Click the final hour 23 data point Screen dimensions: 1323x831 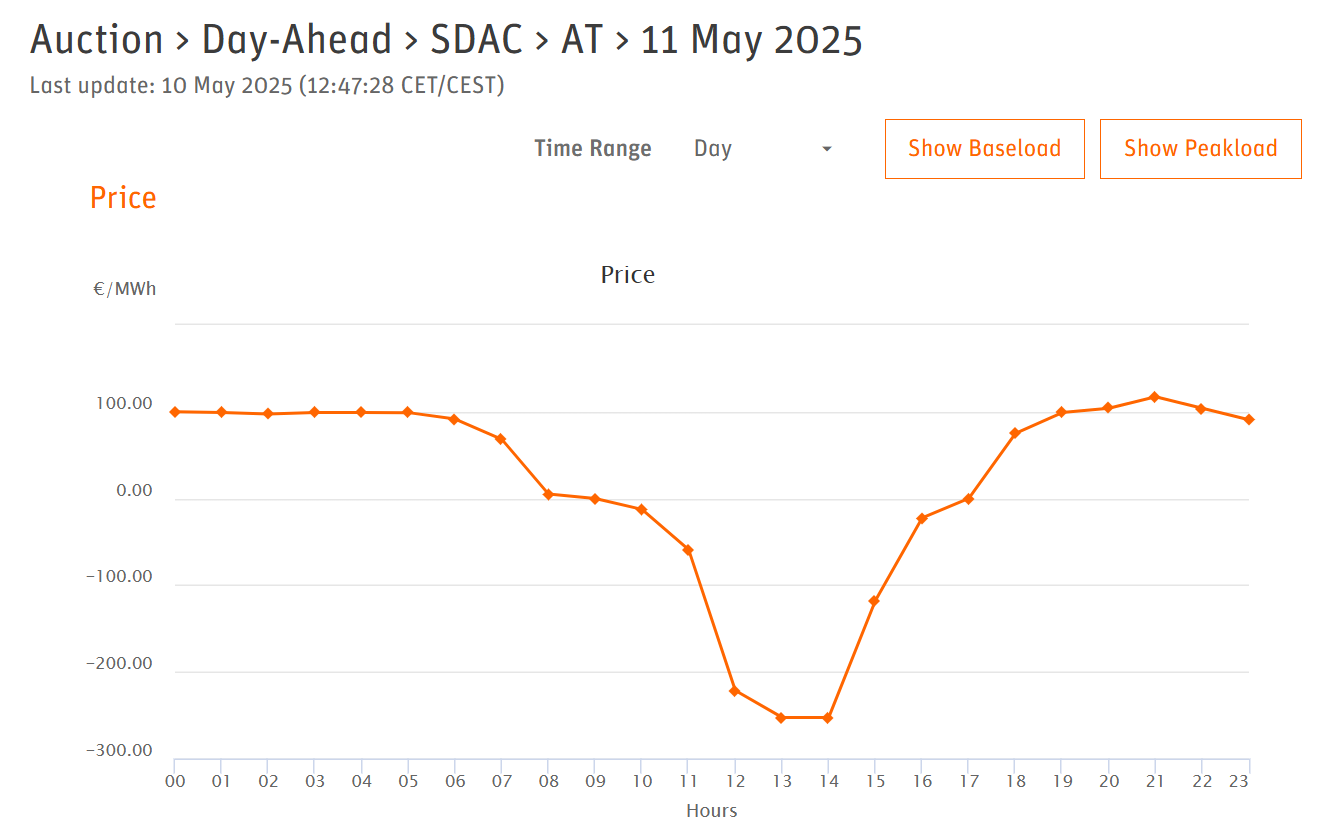1249,420
